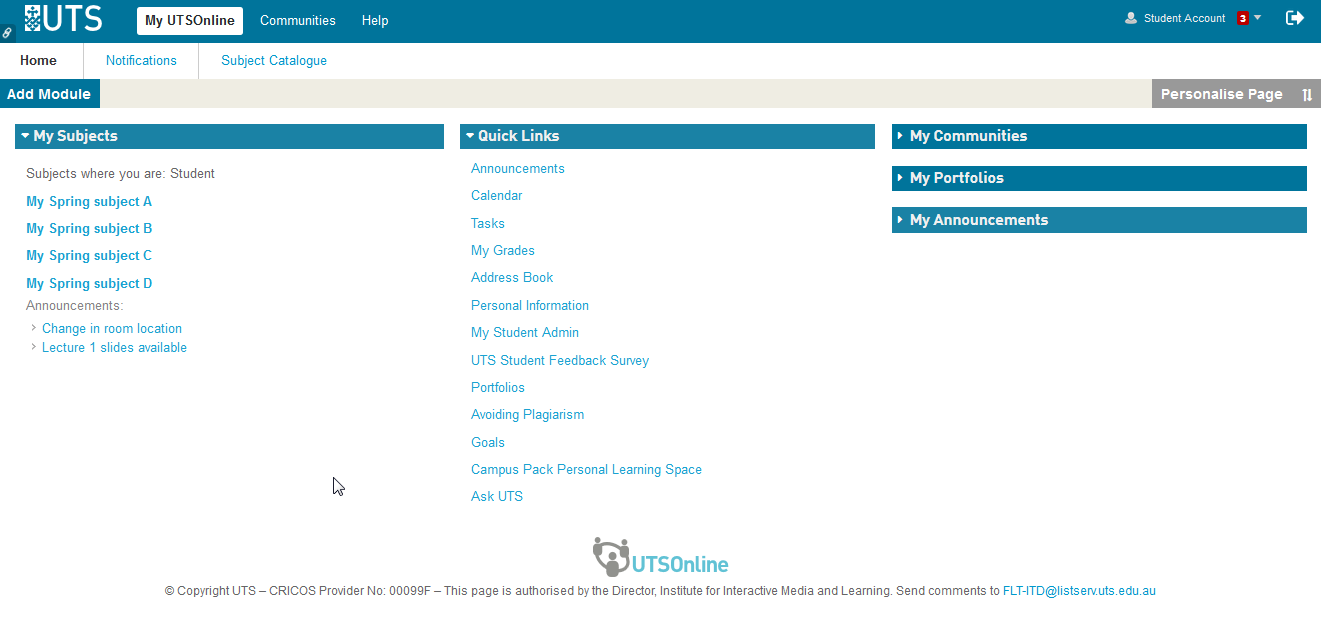Open Lecture 1 slides available announcement
The image size is (1321, 619).
point(114,347)
